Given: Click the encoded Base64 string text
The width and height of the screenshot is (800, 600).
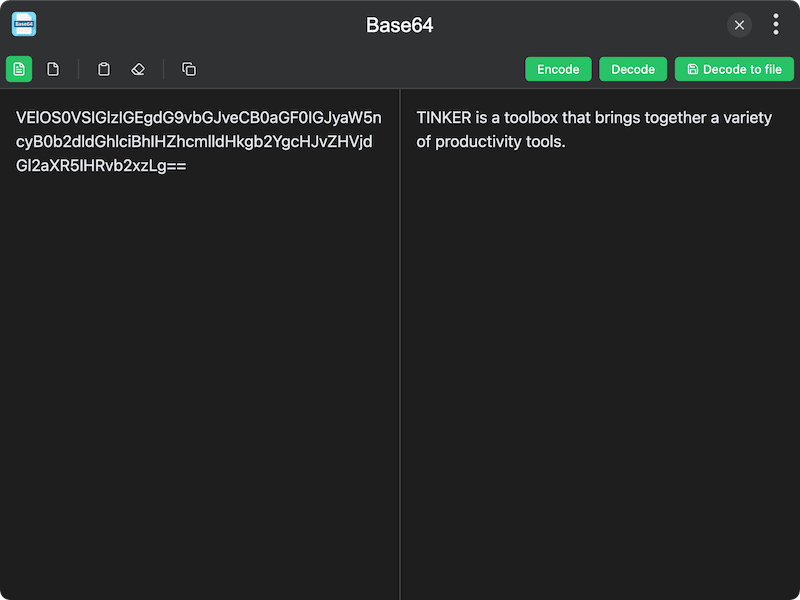Looking at the screenshot, I should coord(196,142).
